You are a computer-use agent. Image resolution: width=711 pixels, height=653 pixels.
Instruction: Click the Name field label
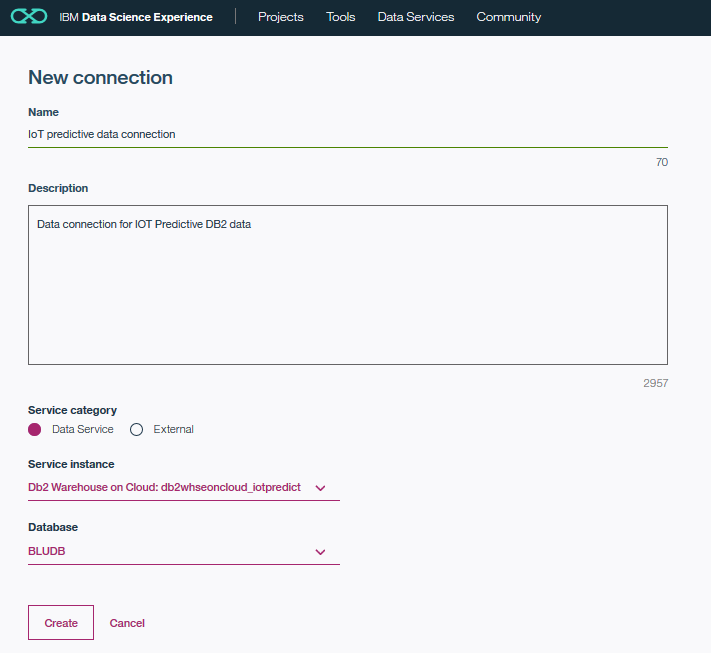click(44, 112)
